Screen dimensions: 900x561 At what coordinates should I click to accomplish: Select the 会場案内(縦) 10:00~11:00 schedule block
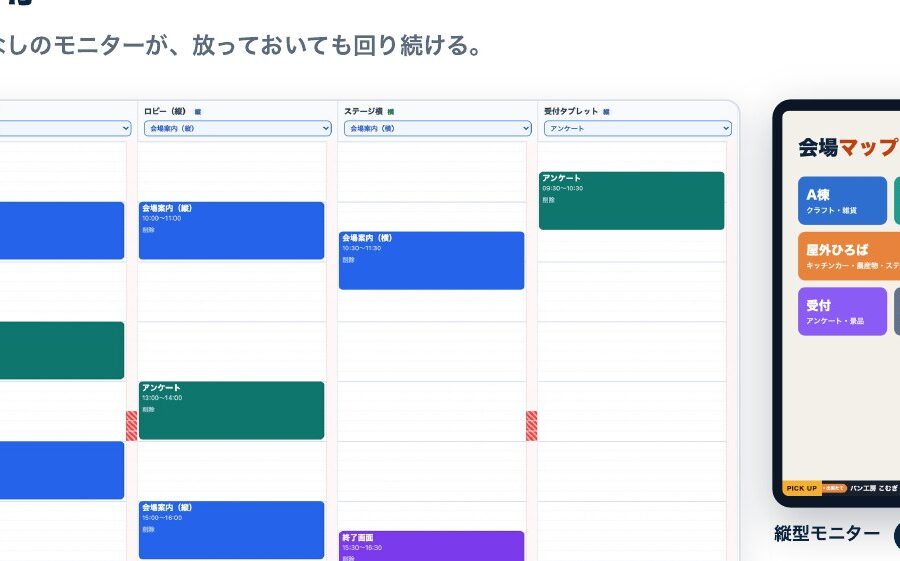pyautogui.click(x=231, y=230)
